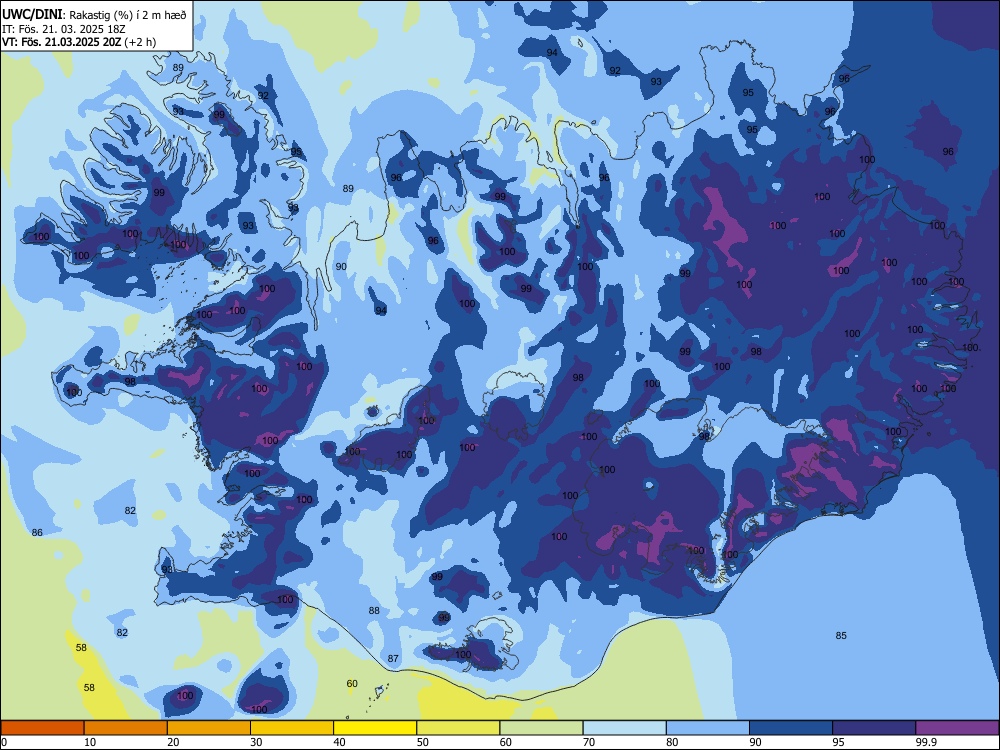
Task: Click the legend tick label '95'
Action: (x=838, y=742)
